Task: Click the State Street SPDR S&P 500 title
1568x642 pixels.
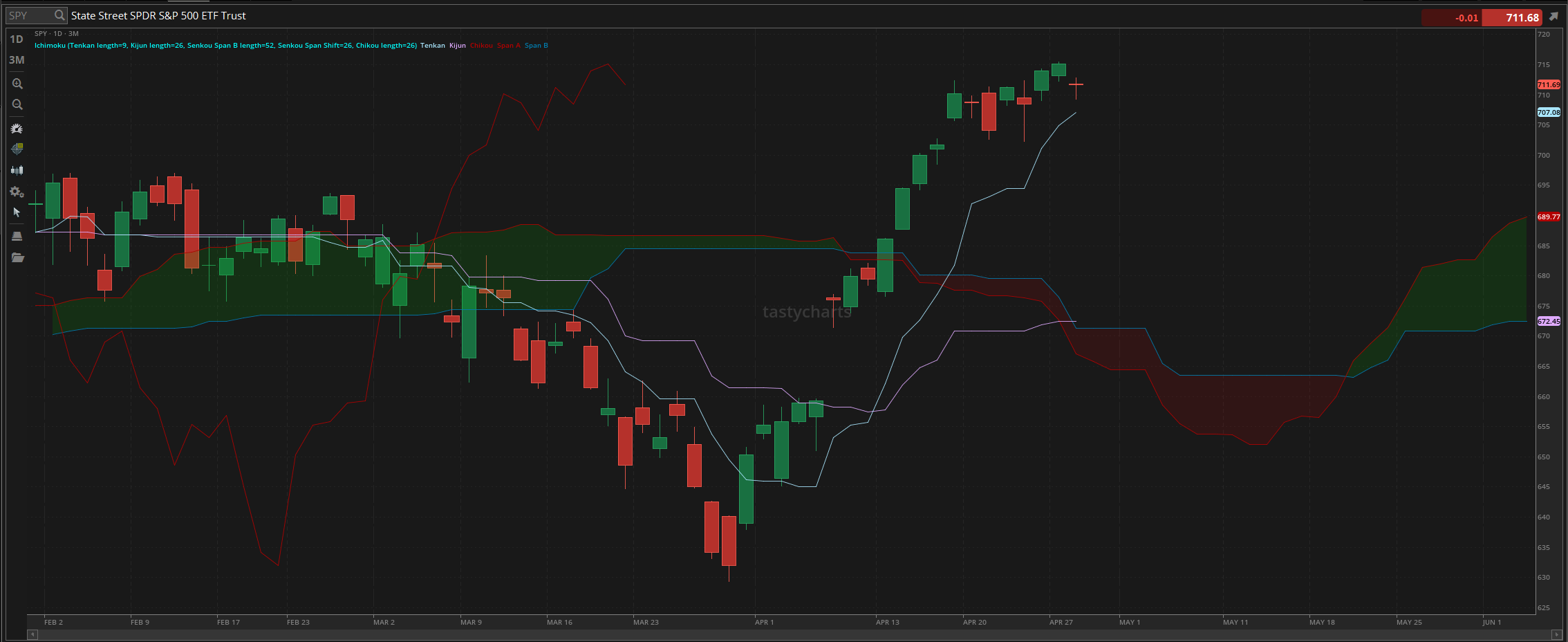Action: [x=158, y=15]
